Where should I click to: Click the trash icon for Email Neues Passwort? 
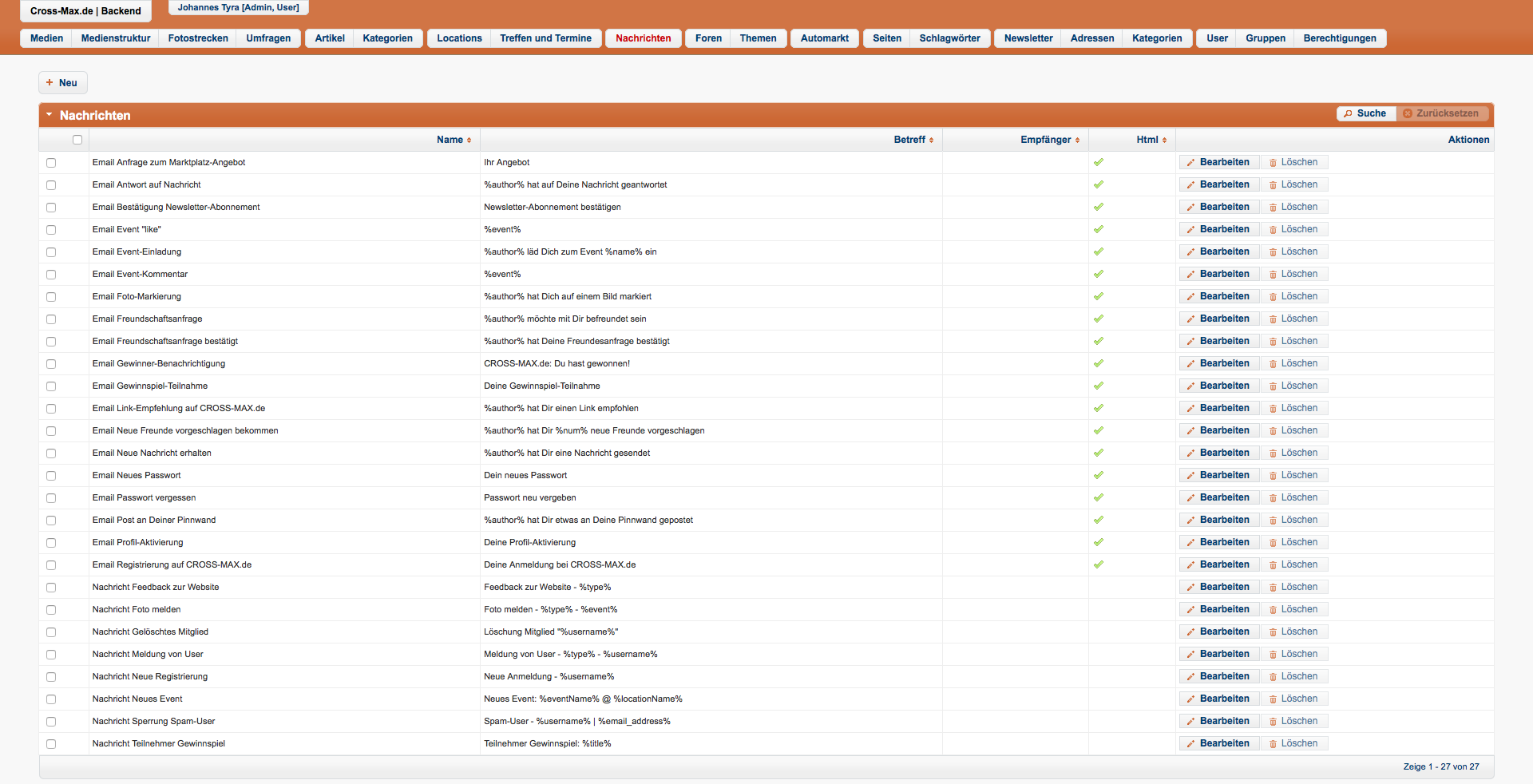(x=1273, y=476)
